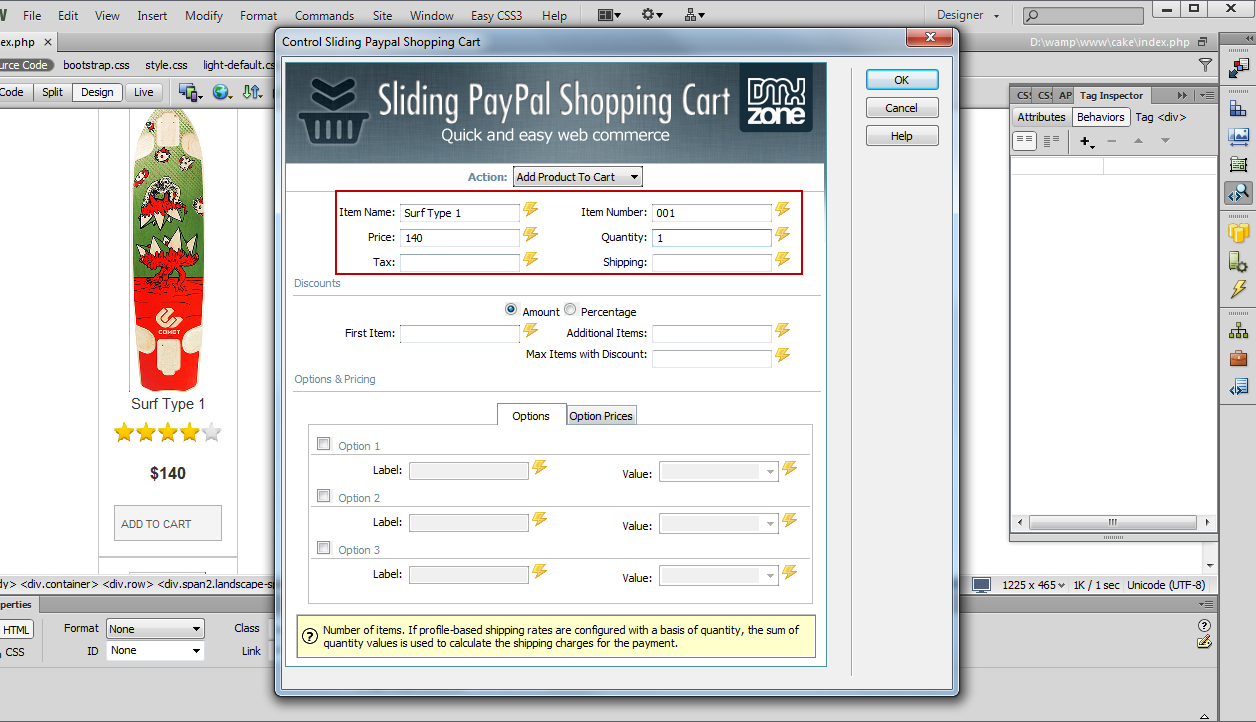Switch to Split view

pos(52,92)
